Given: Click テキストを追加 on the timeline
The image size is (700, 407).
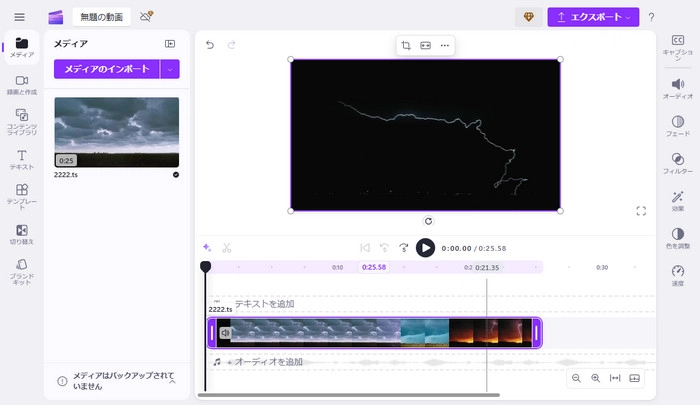Looking at the screenshot, I should (264, 304).
